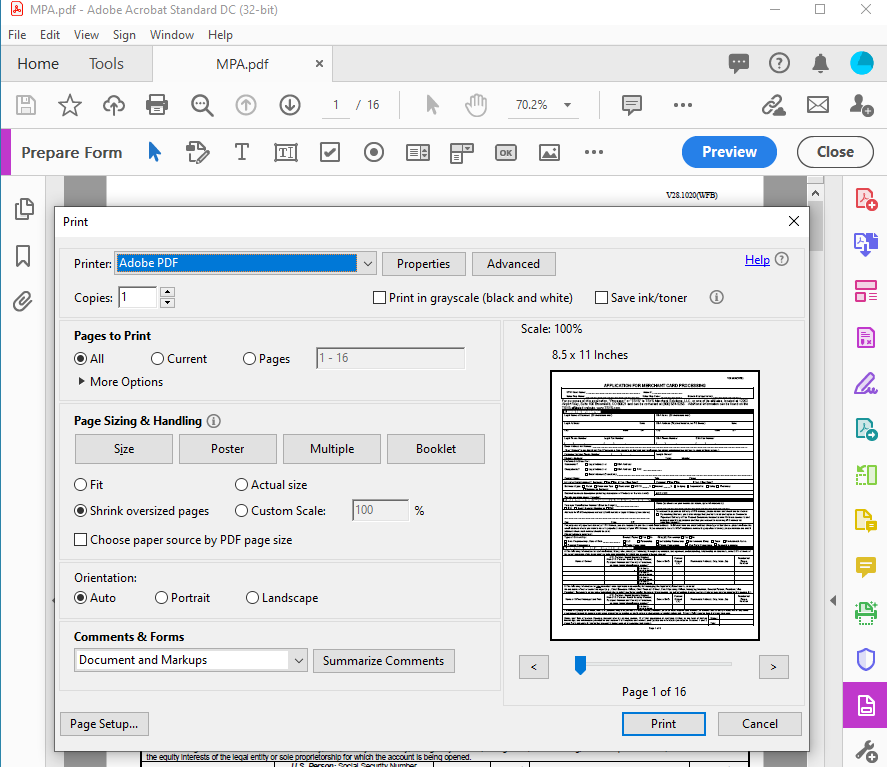Check the Save ink/toner option
Screen dimensions: 887x767
(601, 298)
